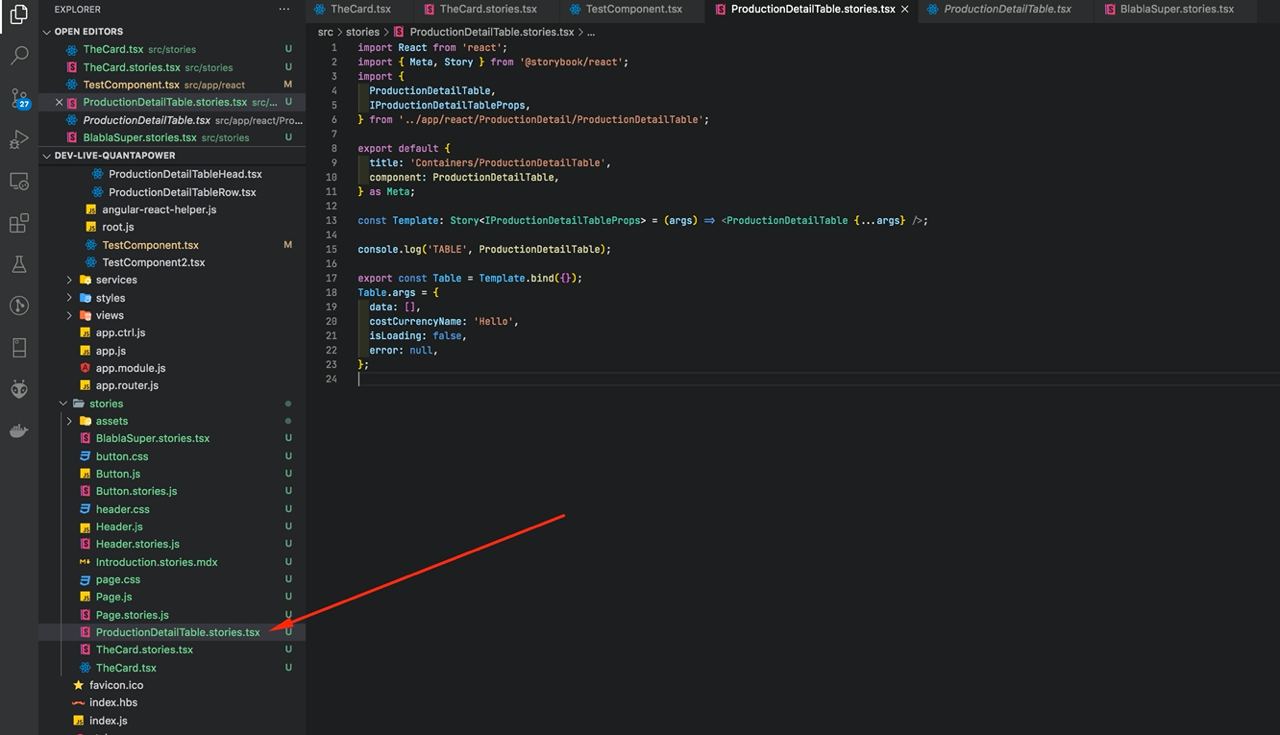
Task: Open the Docker whale icon
Action: 19,431
